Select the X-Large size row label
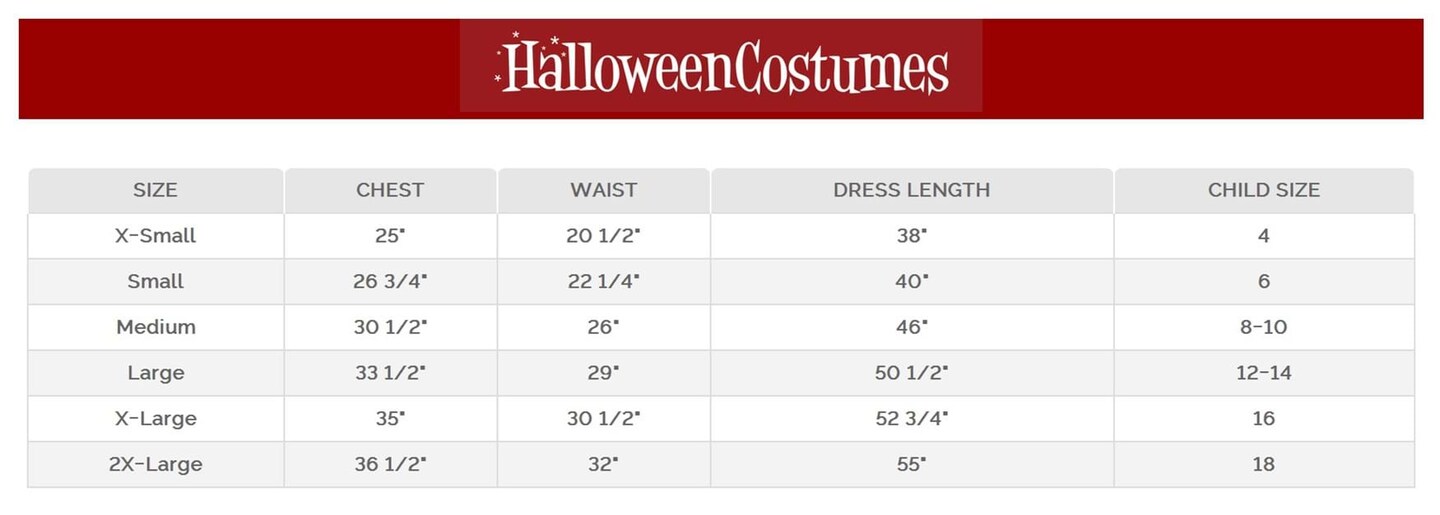1440x515 pixels. 155,419
